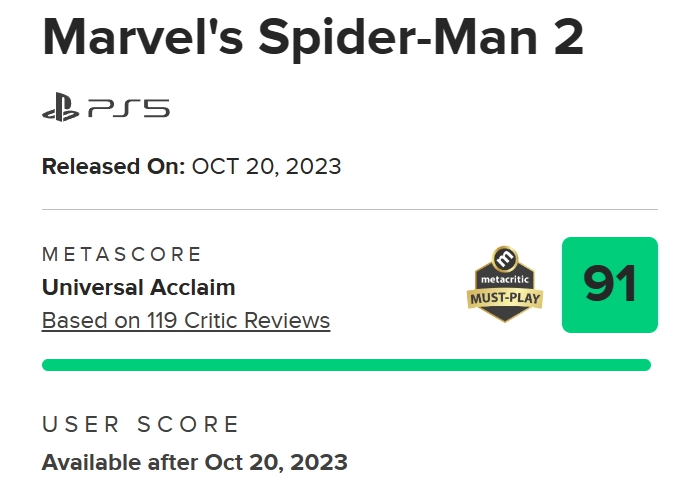Select the USER SCORE section heading
The image size is (688, 490).
coord(140,424)
